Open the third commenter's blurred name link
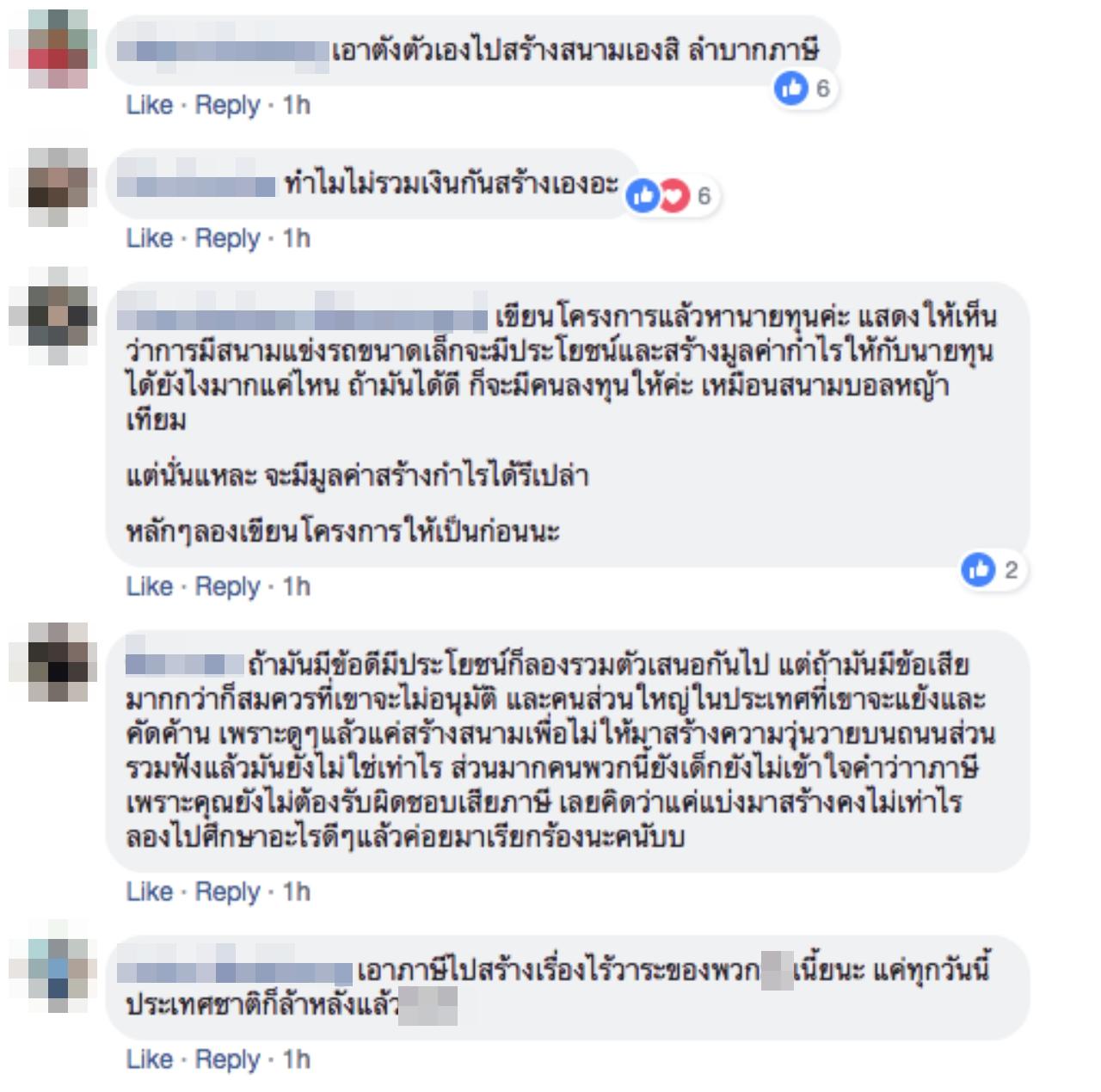This screenshot has height=1092, width=1101. click(303, 316)
